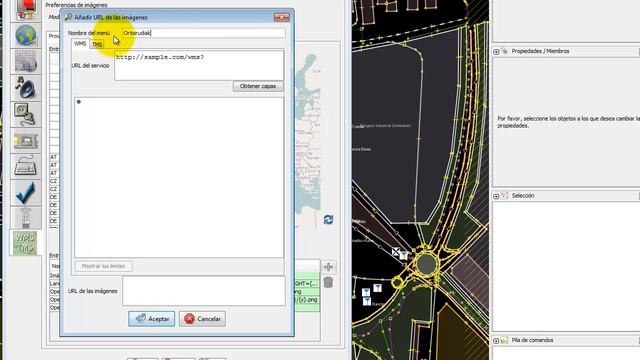
Task: Click the Cancelar button
Action: pyautogui.click(x=202, y=319)
